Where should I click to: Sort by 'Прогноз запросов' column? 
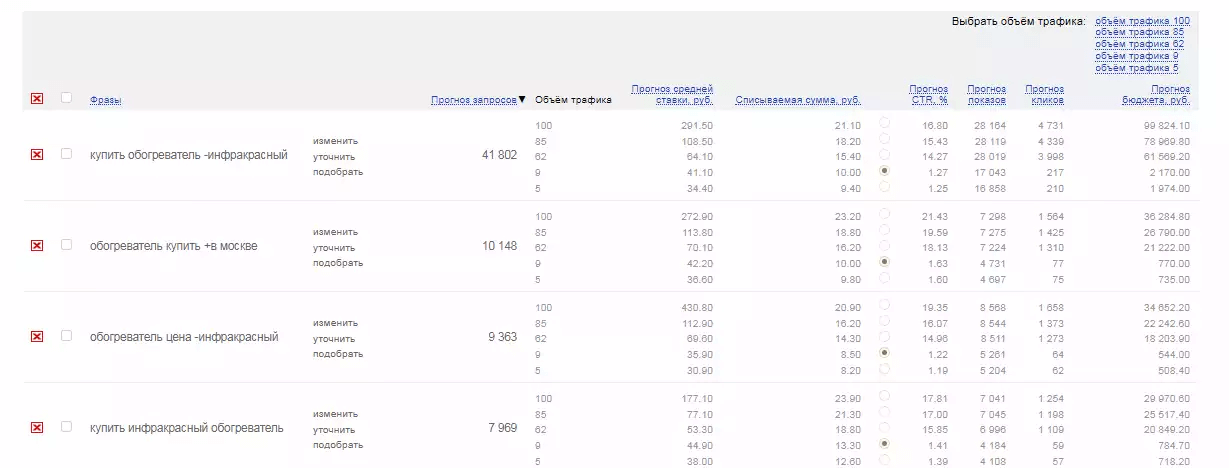(473, 100)
